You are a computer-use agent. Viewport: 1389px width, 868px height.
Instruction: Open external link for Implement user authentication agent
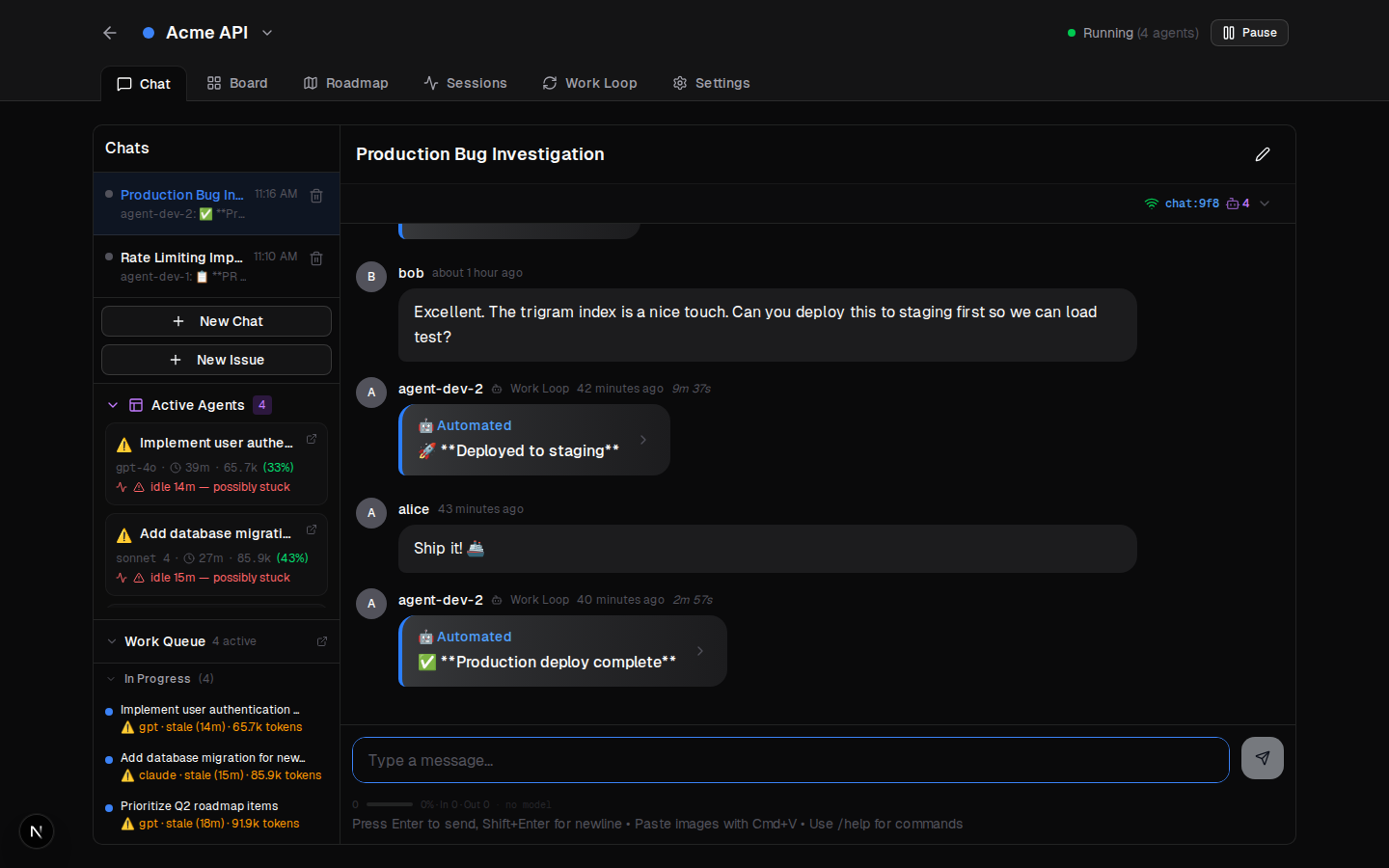[x=311, y=438]
